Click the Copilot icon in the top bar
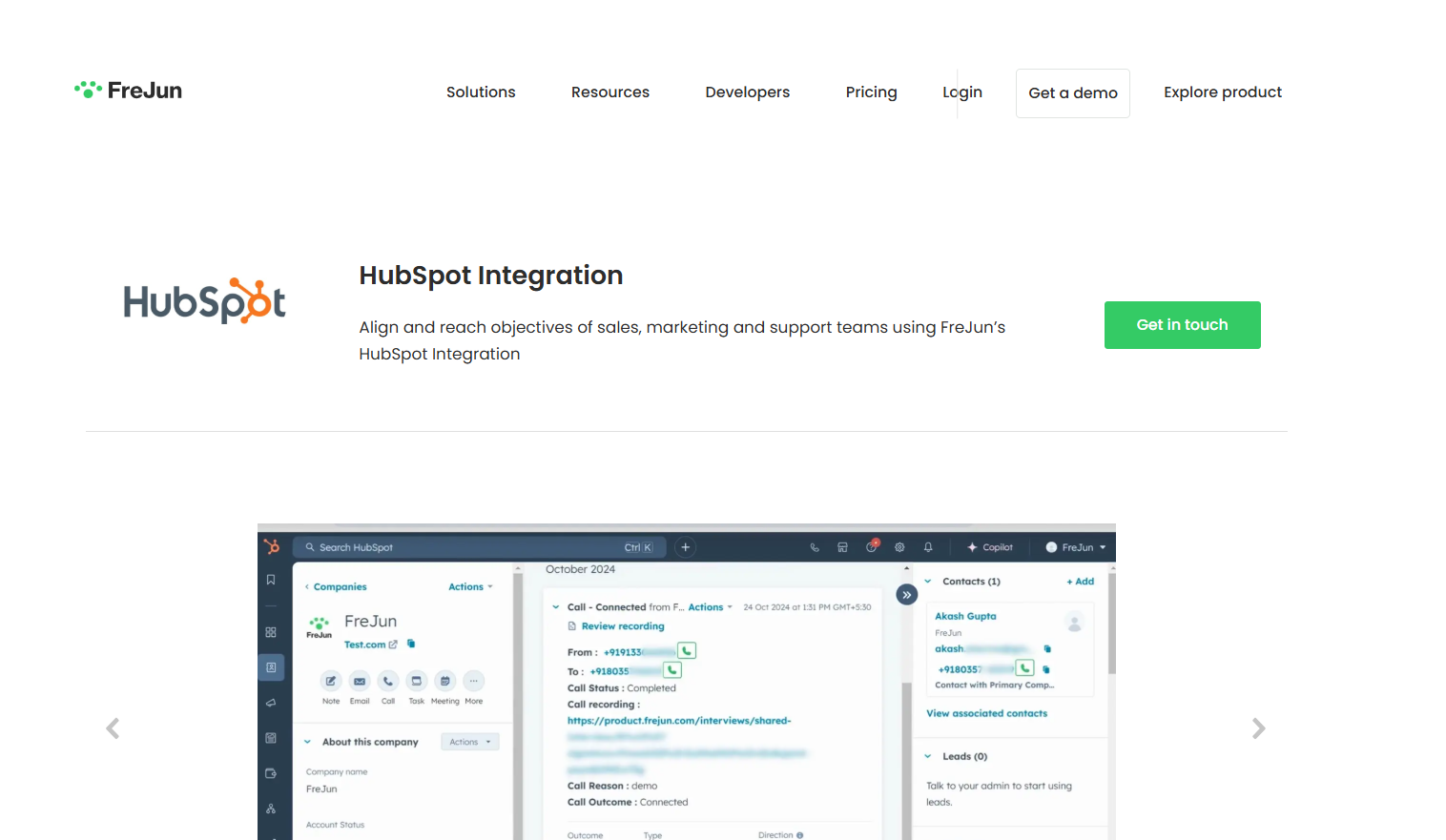Viewport: 1446px width, 840px height. (x=990, y=546)
